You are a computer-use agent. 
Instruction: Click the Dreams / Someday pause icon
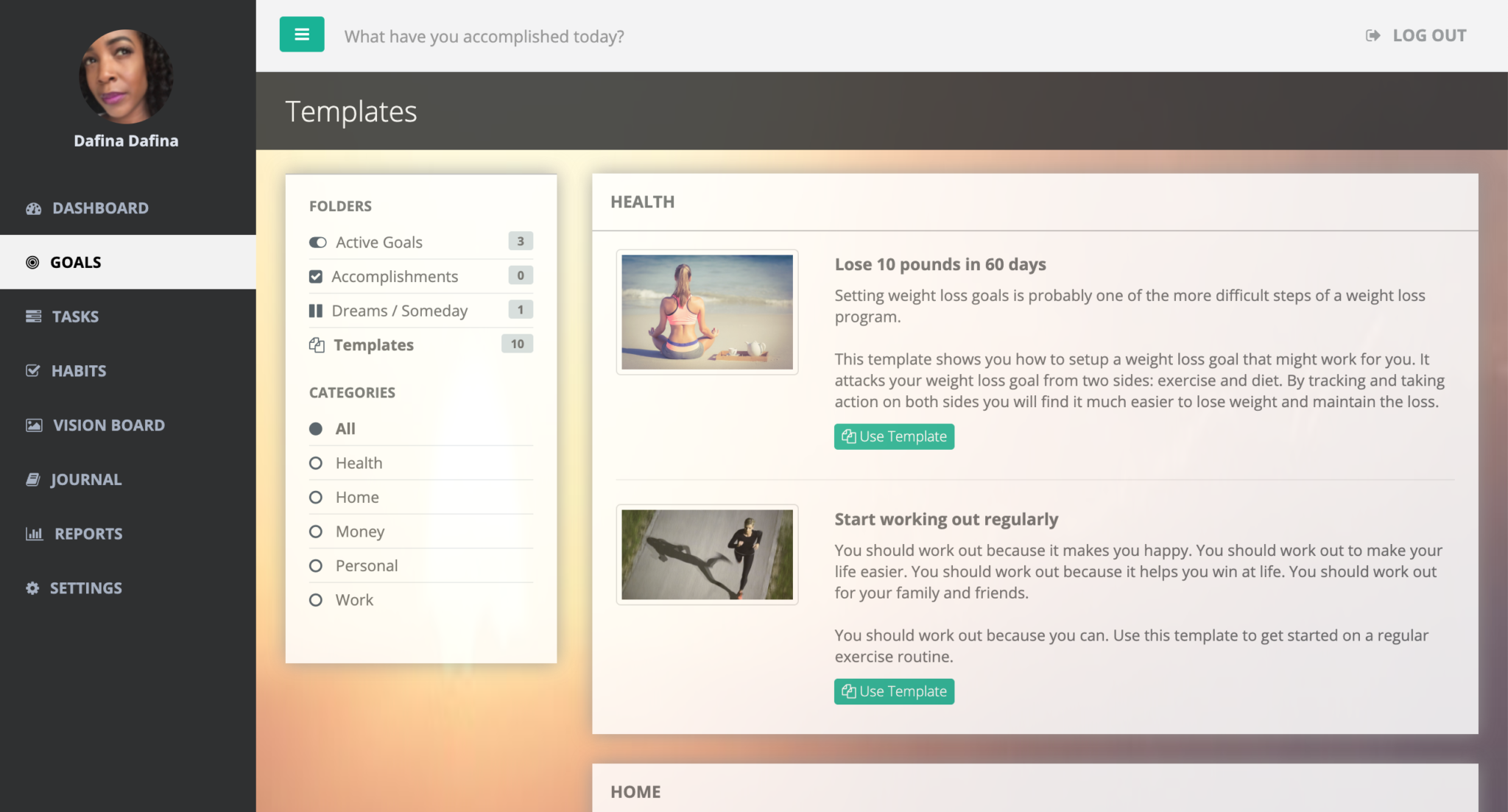click(x=316, y=311)
